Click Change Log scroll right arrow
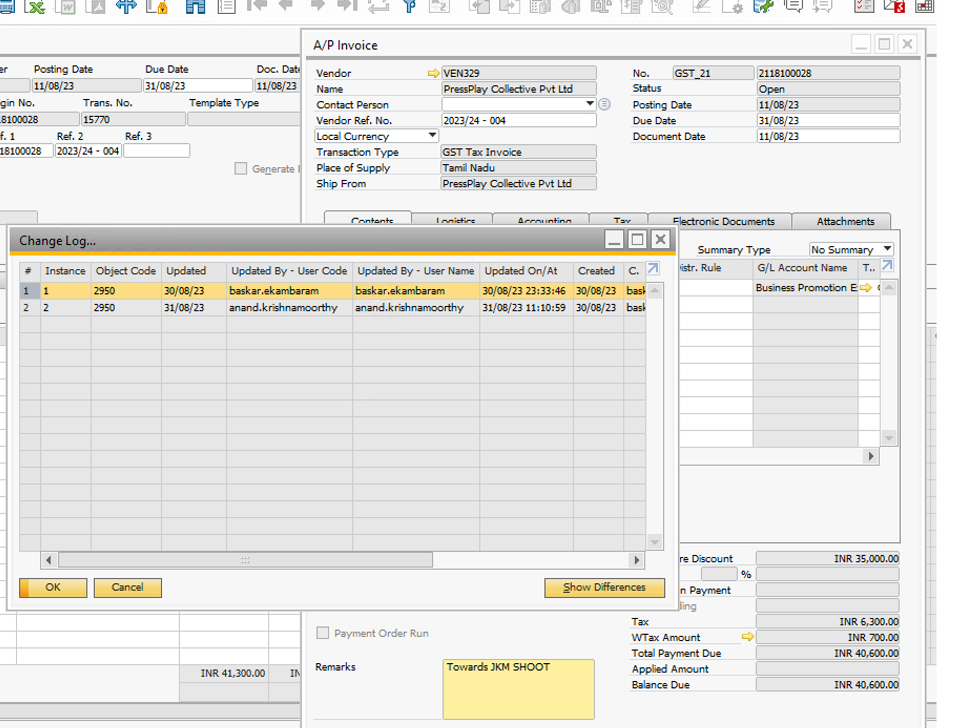The height and width of the screenshot is (728, 956). 637,560
